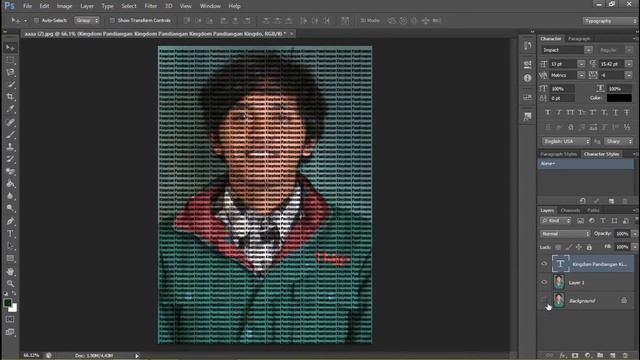Screen dimensions: 640x360
Task: Switch to the Paragraph tab
Action: (x=579, y=39)
